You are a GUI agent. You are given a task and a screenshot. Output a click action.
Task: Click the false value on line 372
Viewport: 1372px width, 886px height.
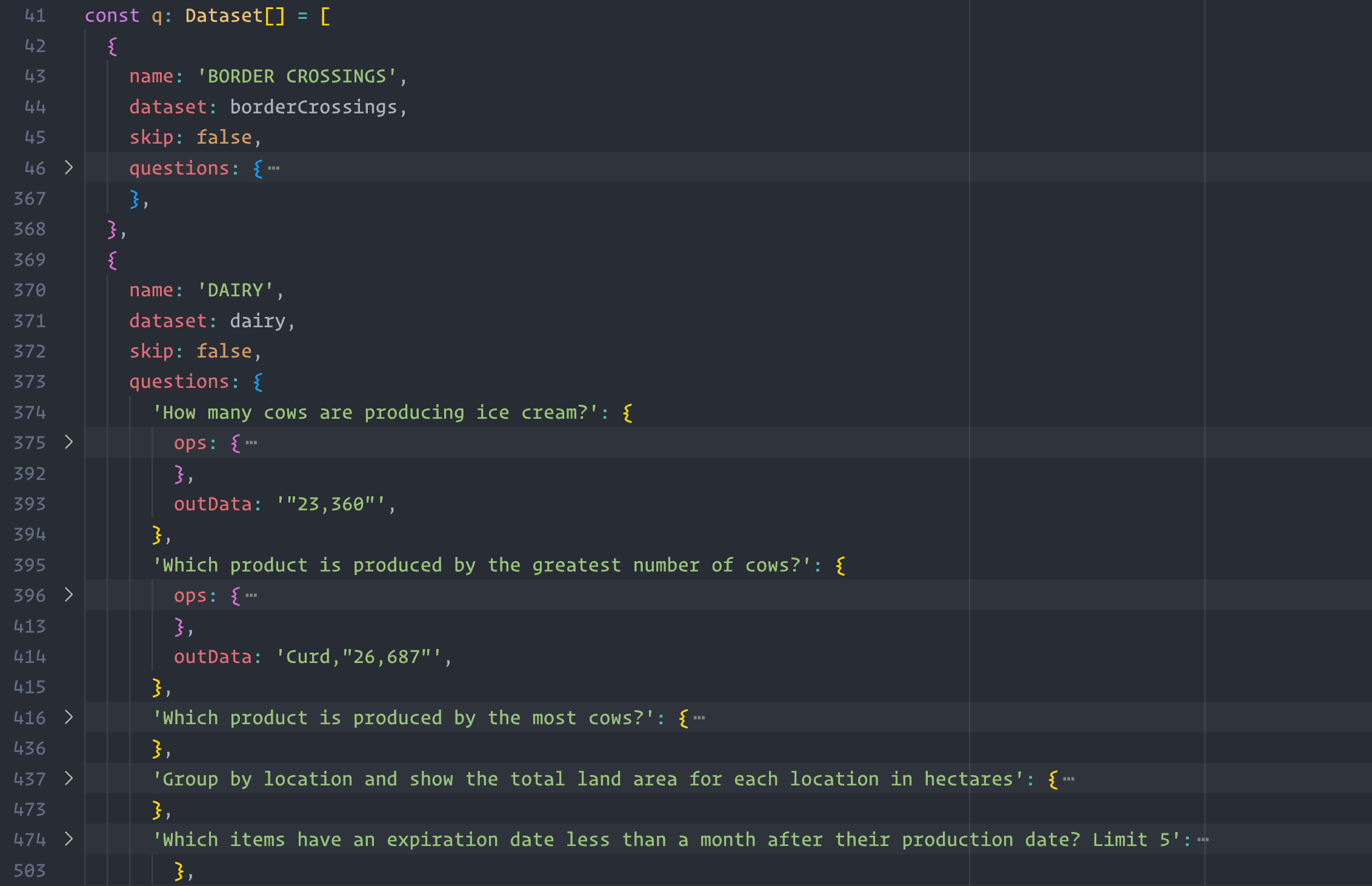tap(224, 351)
